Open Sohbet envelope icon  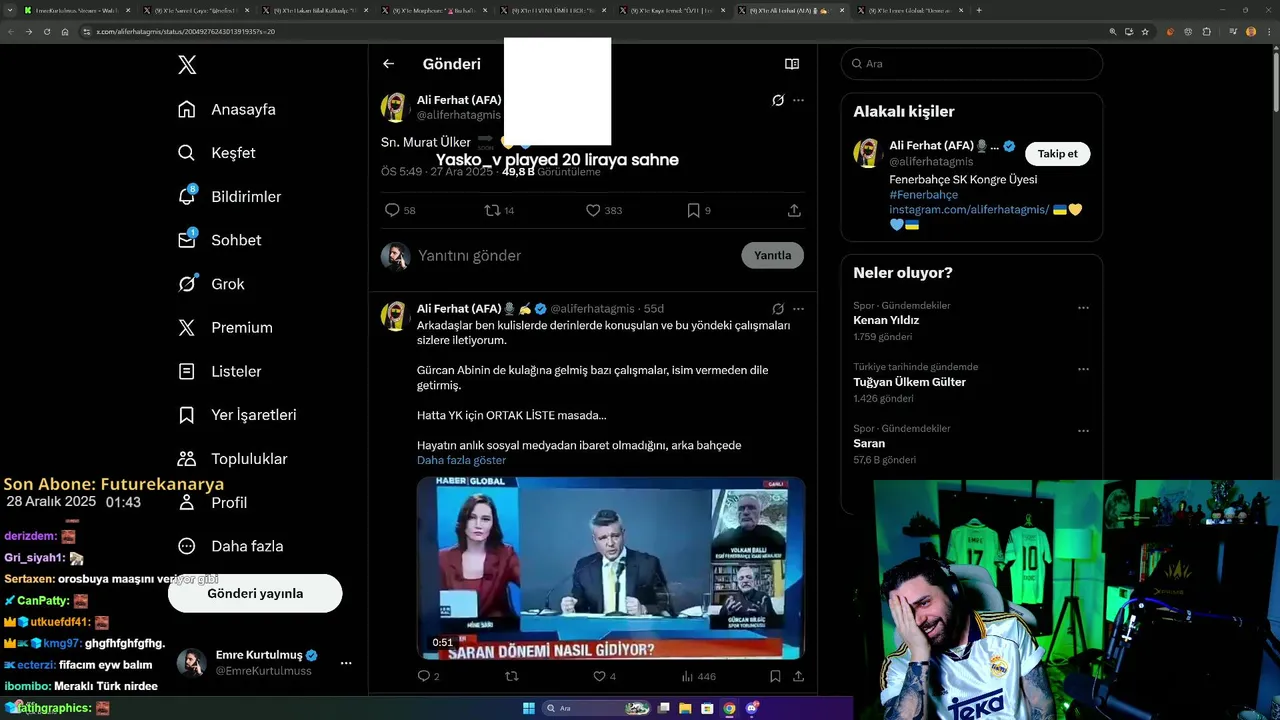tap(187, 240)
